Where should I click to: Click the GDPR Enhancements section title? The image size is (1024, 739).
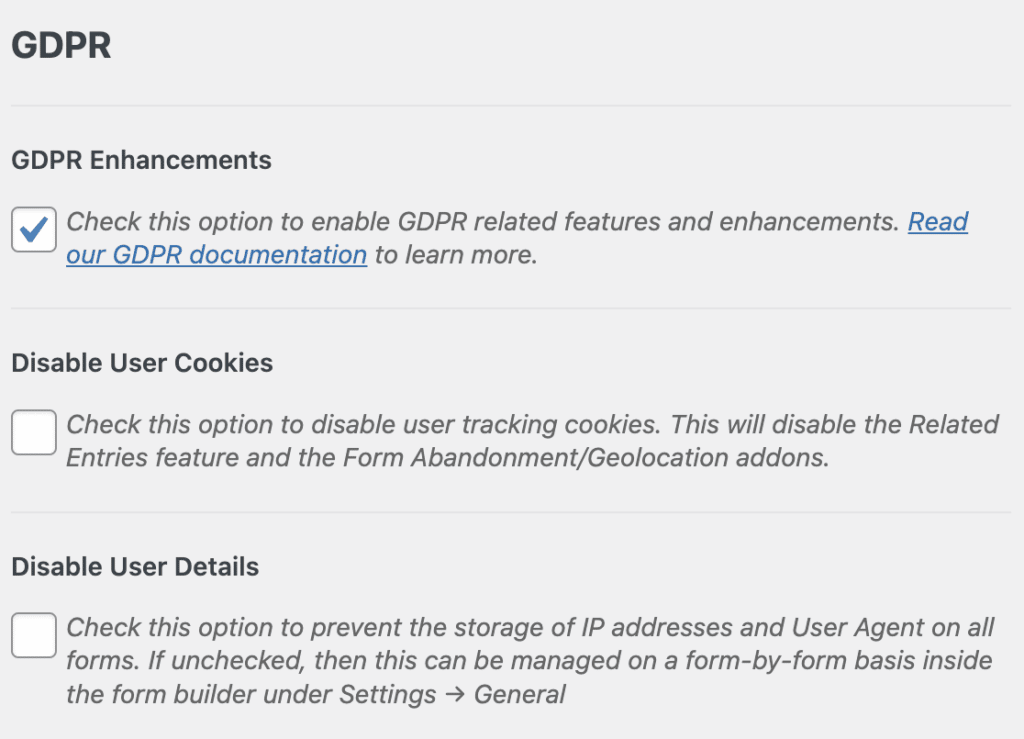(141, 160)
